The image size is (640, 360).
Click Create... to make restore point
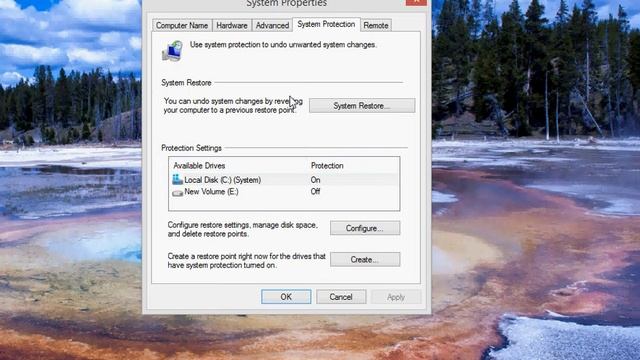(x=365, y=260)
